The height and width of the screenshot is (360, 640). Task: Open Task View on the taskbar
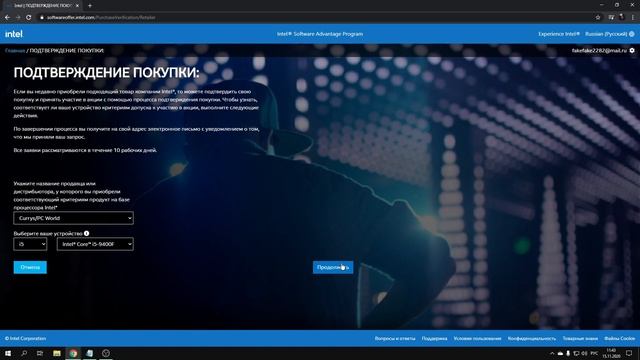tap(40, 353)
